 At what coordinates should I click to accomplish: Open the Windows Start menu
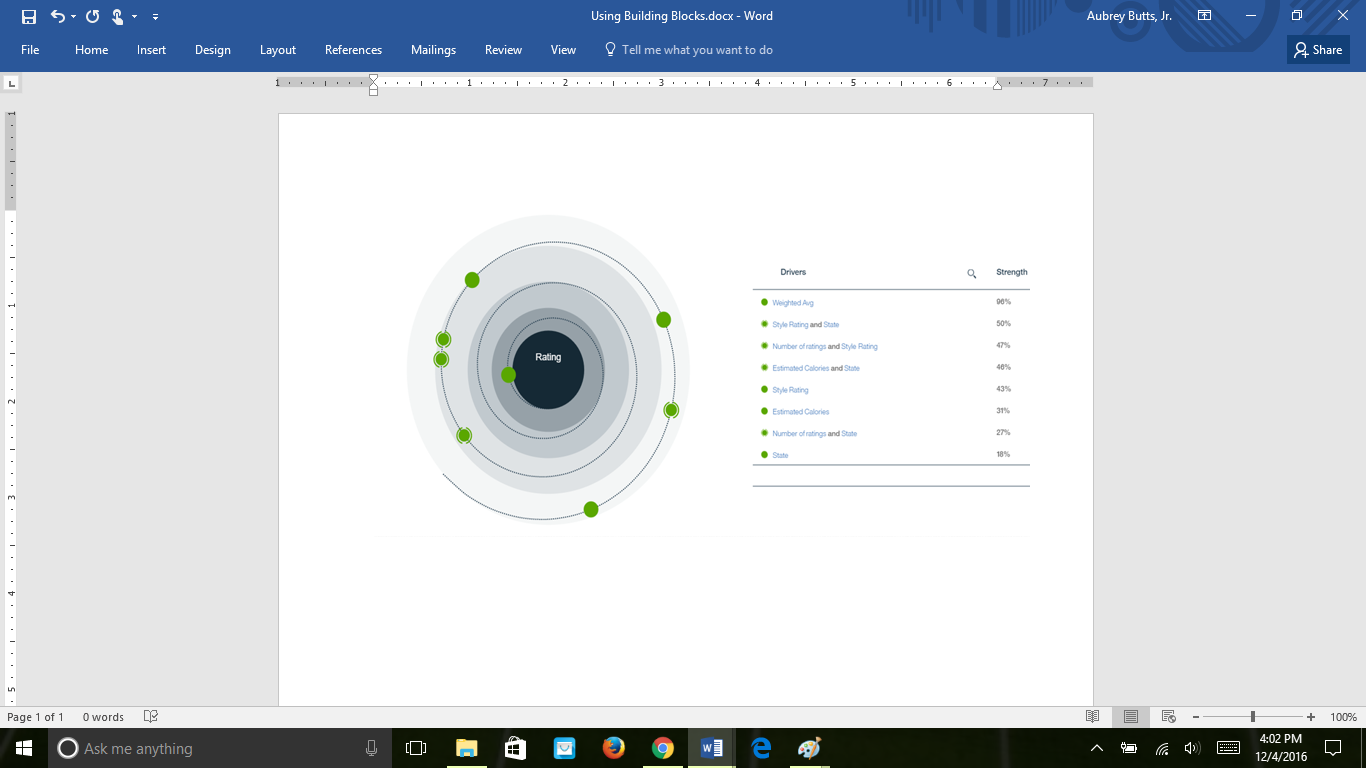[x=23, y=748]
